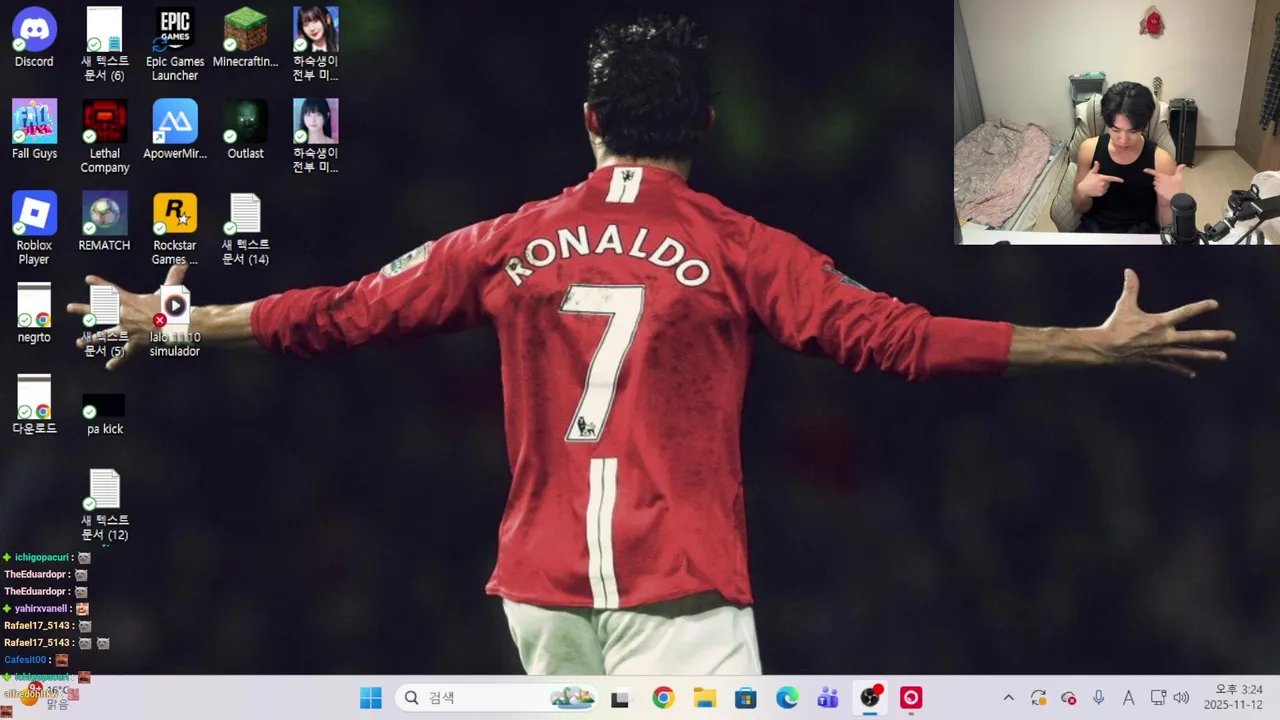Open the Minecraft desktop shortcut
This screenshot has height=720, width=1280.
pos(245,38)
